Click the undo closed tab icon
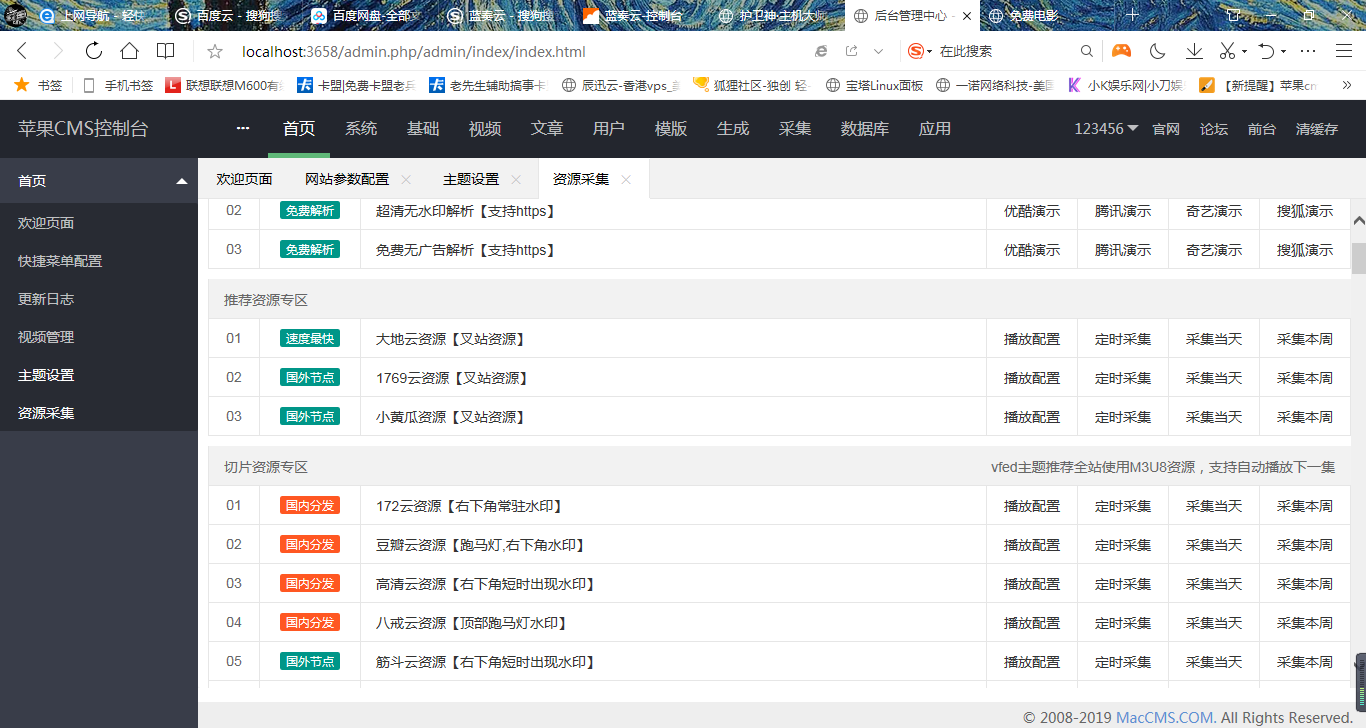The width and height of the screenshot is (1366, 728). (x=1266, y=51)
